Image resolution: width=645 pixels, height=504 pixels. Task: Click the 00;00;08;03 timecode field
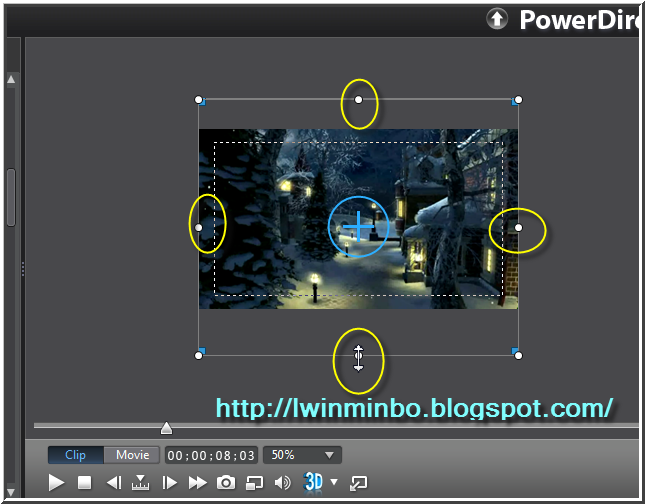(211, 455)
